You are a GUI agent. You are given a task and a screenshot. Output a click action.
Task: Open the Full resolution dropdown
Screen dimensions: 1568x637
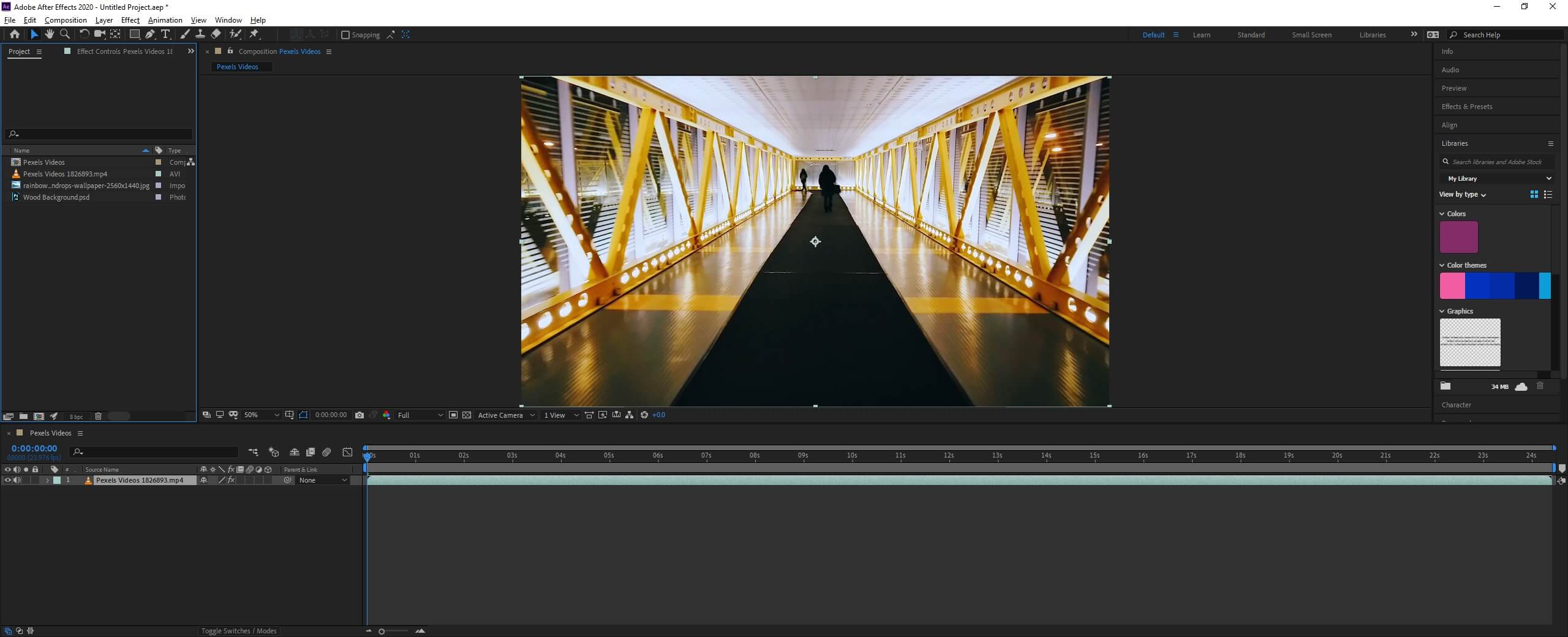[x=420, y=415]
